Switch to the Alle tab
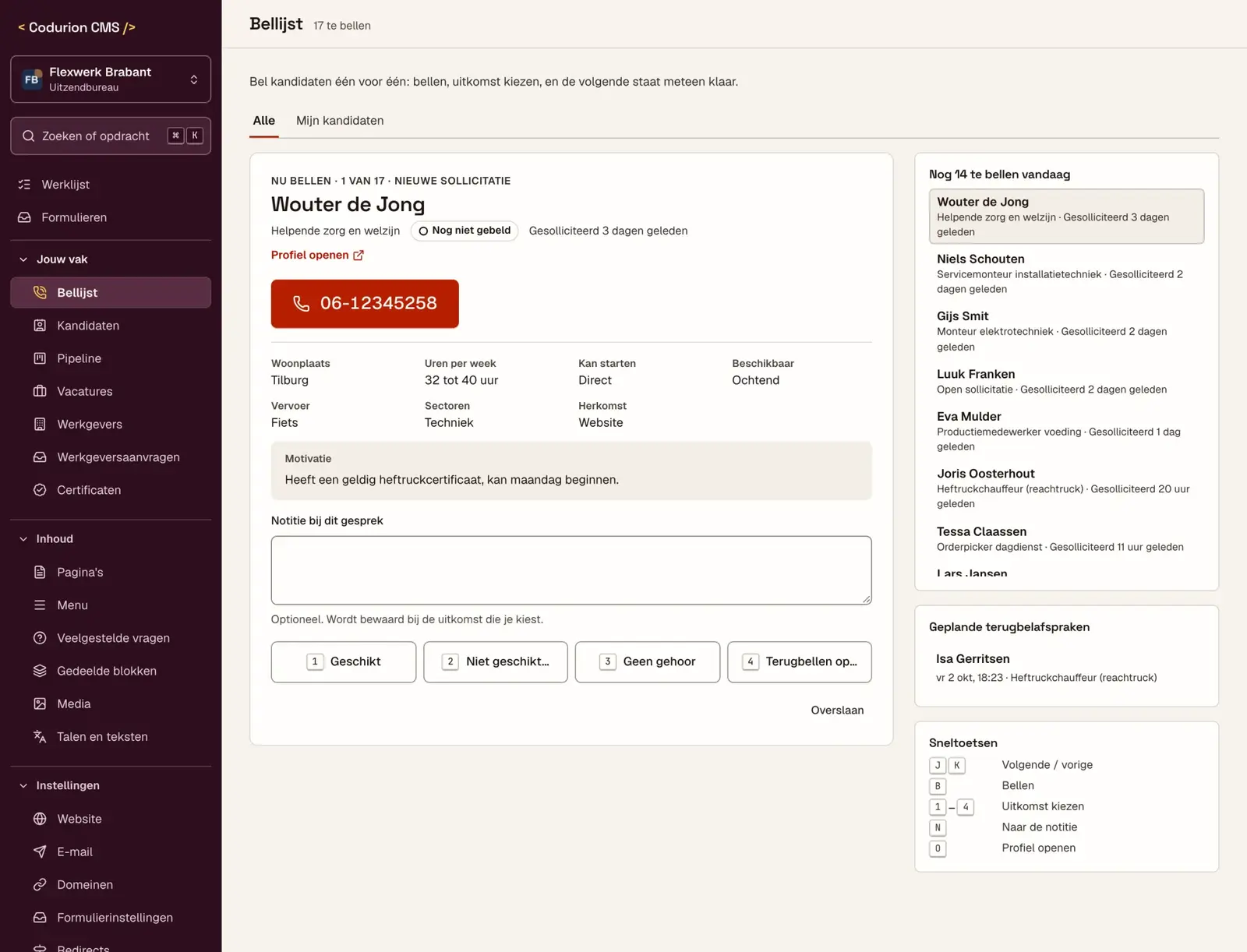 pyautogui.click(x=264, y=121)
